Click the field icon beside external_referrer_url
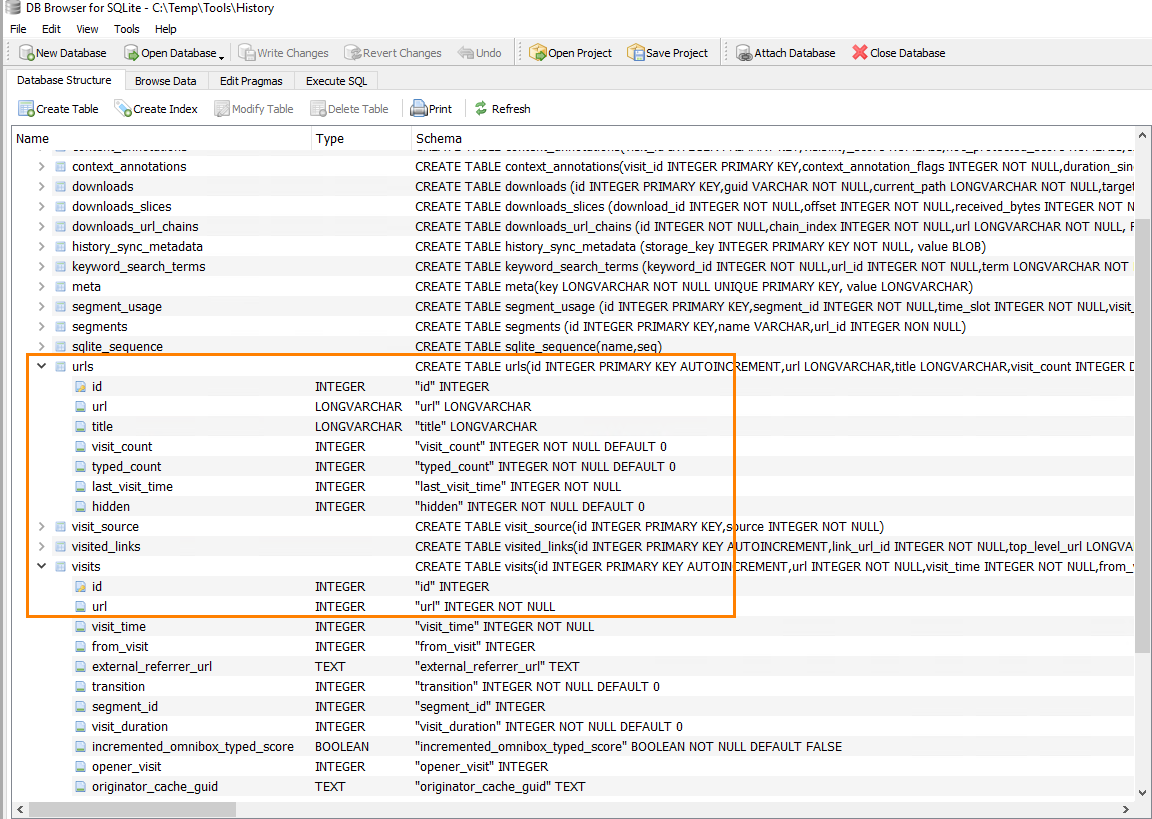Viewport: 1152px width, 819px height. (x=81, y=666)
